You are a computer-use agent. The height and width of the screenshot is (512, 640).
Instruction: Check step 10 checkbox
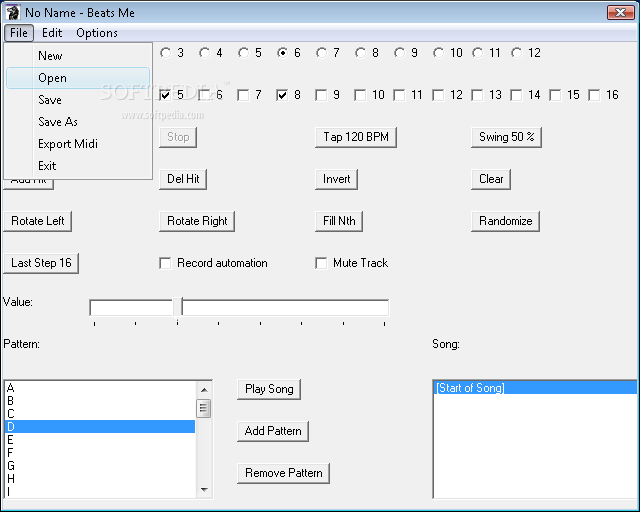coord(360,96)
